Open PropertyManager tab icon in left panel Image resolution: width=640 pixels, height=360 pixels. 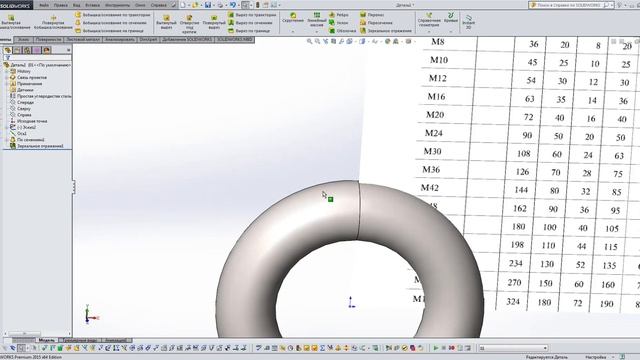[x=17, y=50]
